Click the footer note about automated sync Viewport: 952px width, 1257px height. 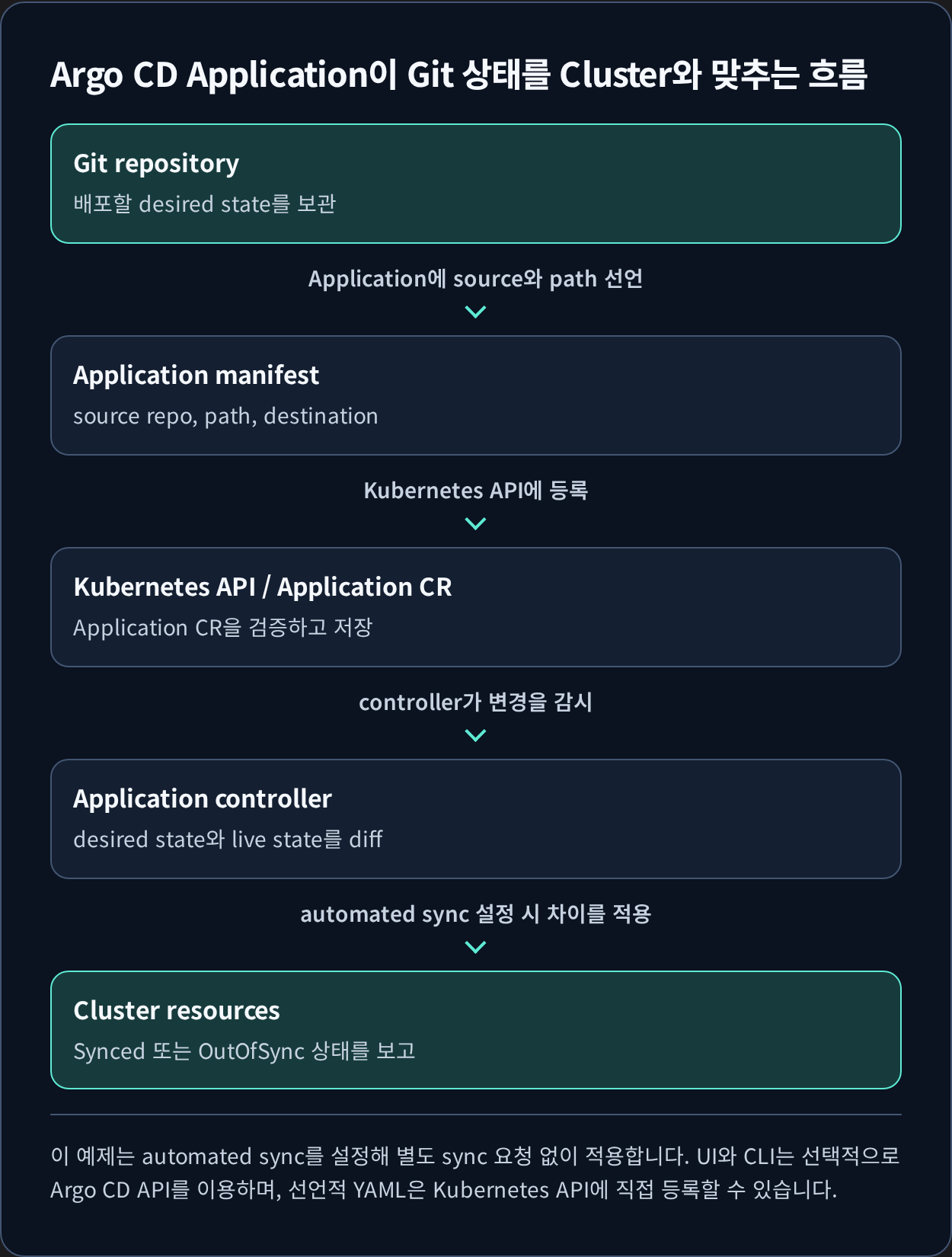475,1172
